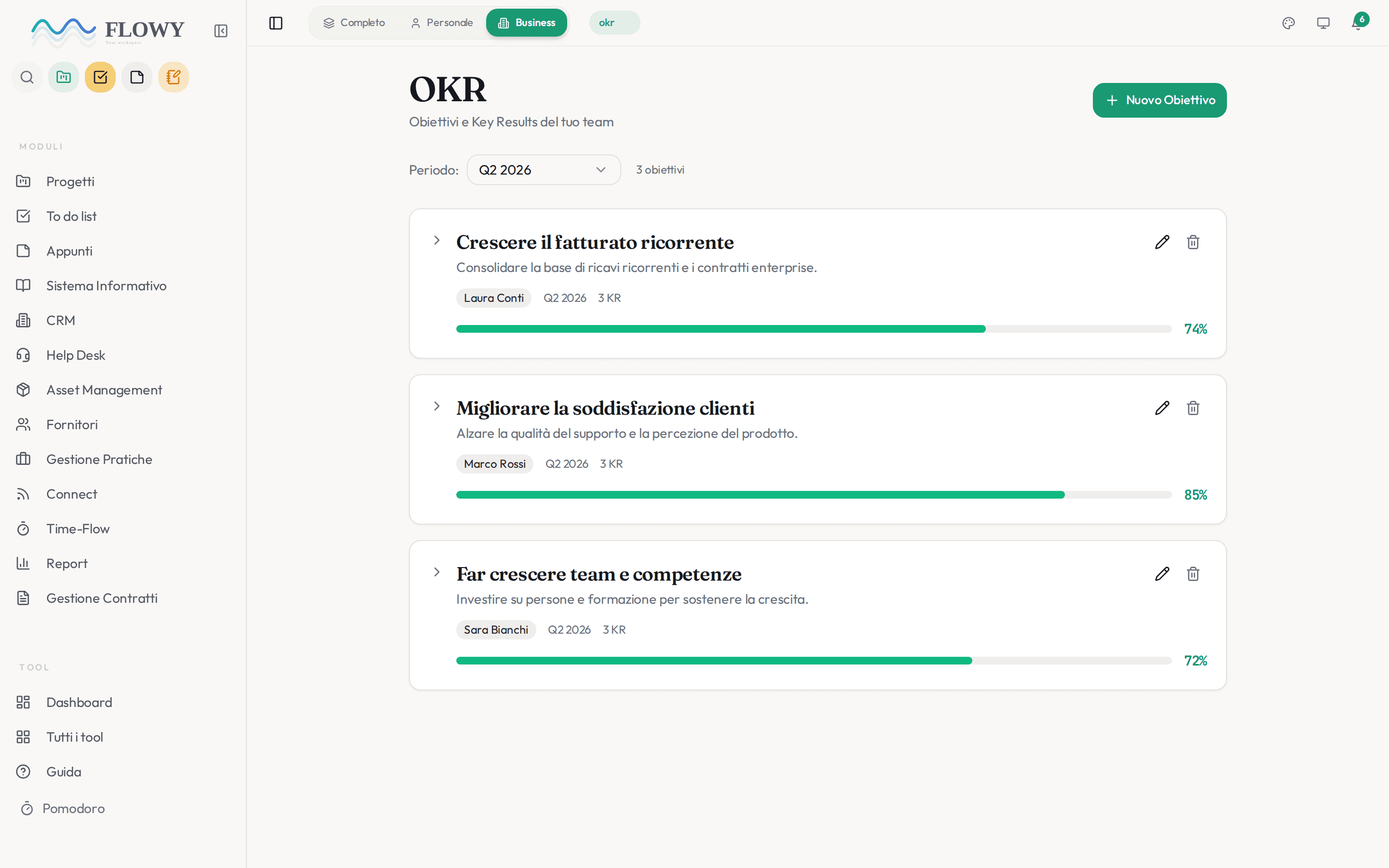This screenshot has height=868, width=1389.
Task: Click the Marco Rossi owner tag
Action: coord(495,464)
